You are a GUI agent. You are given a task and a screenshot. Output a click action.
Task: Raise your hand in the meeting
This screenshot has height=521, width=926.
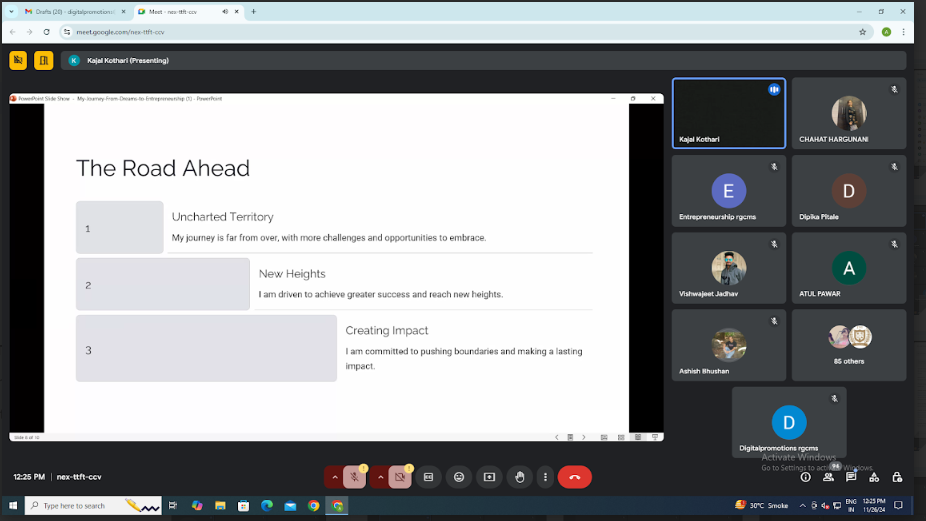click(x=519, y=477)
